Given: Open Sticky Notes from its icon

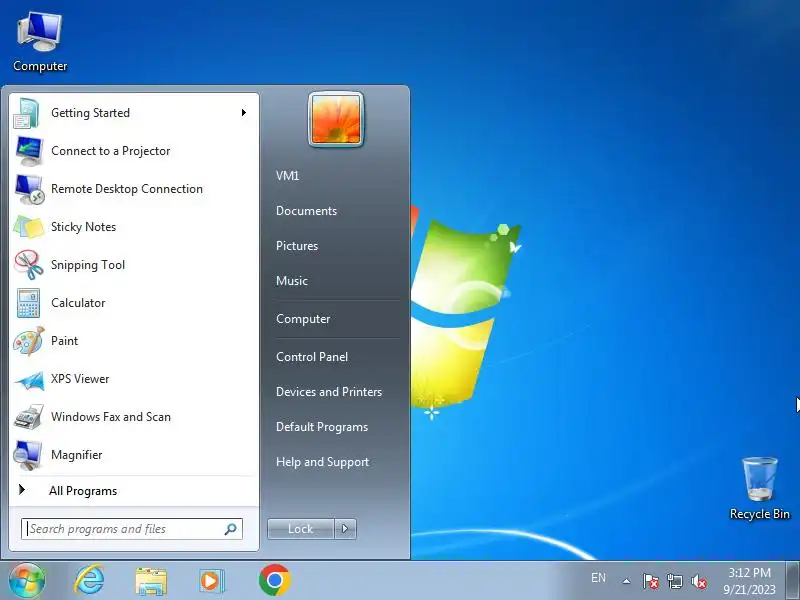Looking at the screenshot, I should [29, 227].
